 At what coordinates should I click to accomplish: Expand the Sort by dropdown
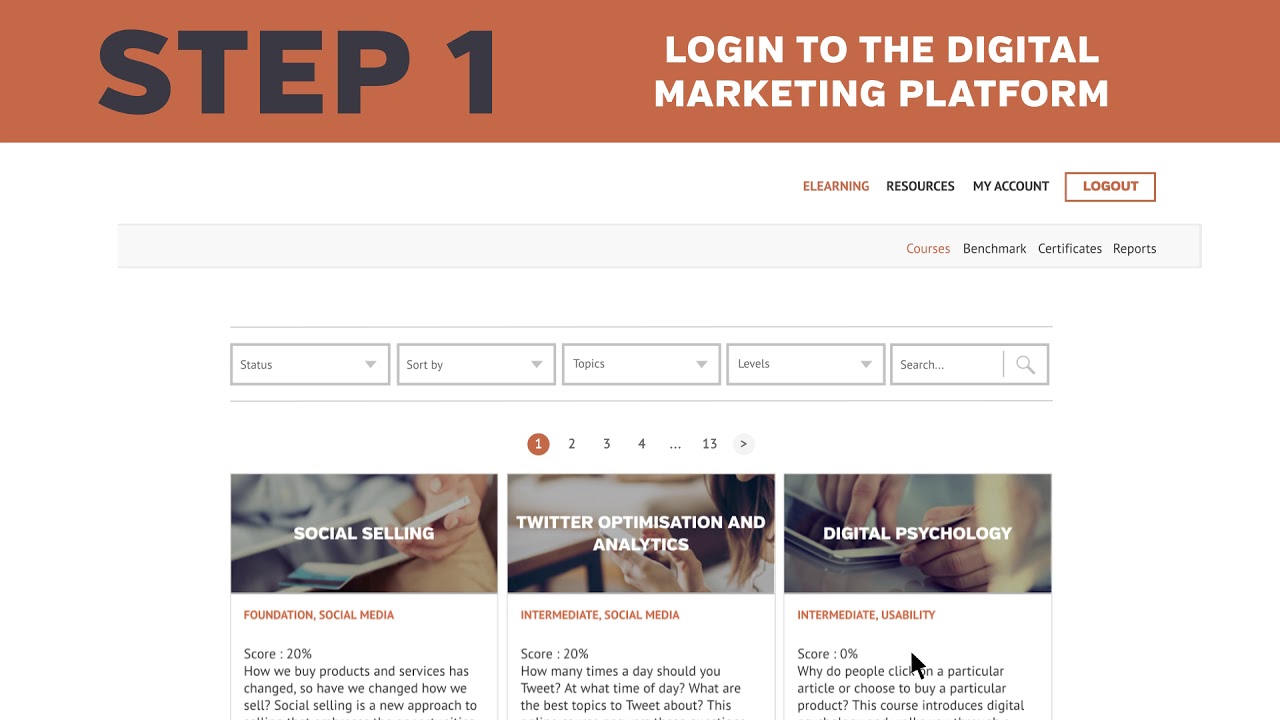(476, 365)
